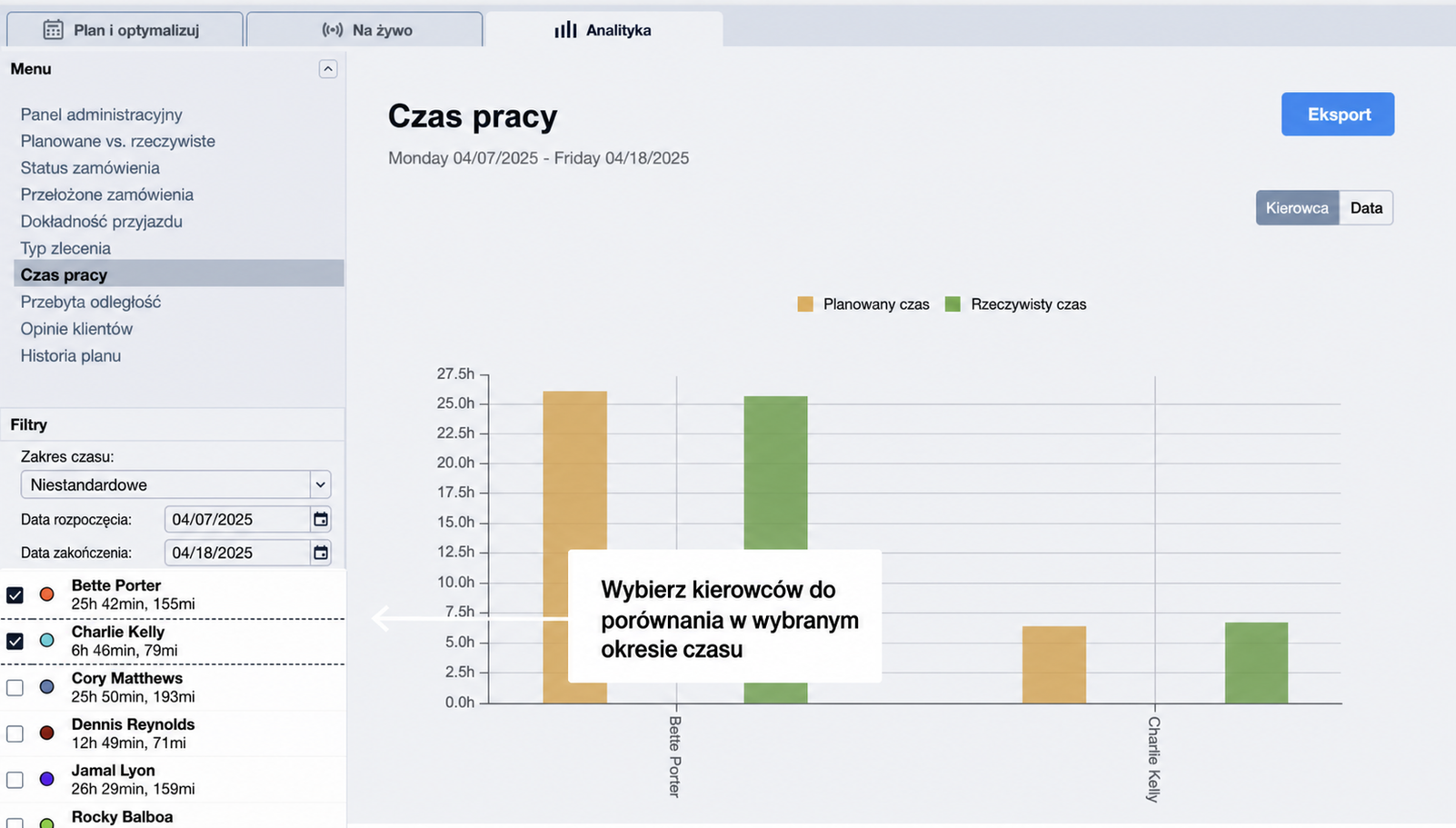Image resolution: width=1456 pixels, height=828 pixels.
Task: Click Dennis Reynolds' dark red color dot
Action: coord(47,733)
